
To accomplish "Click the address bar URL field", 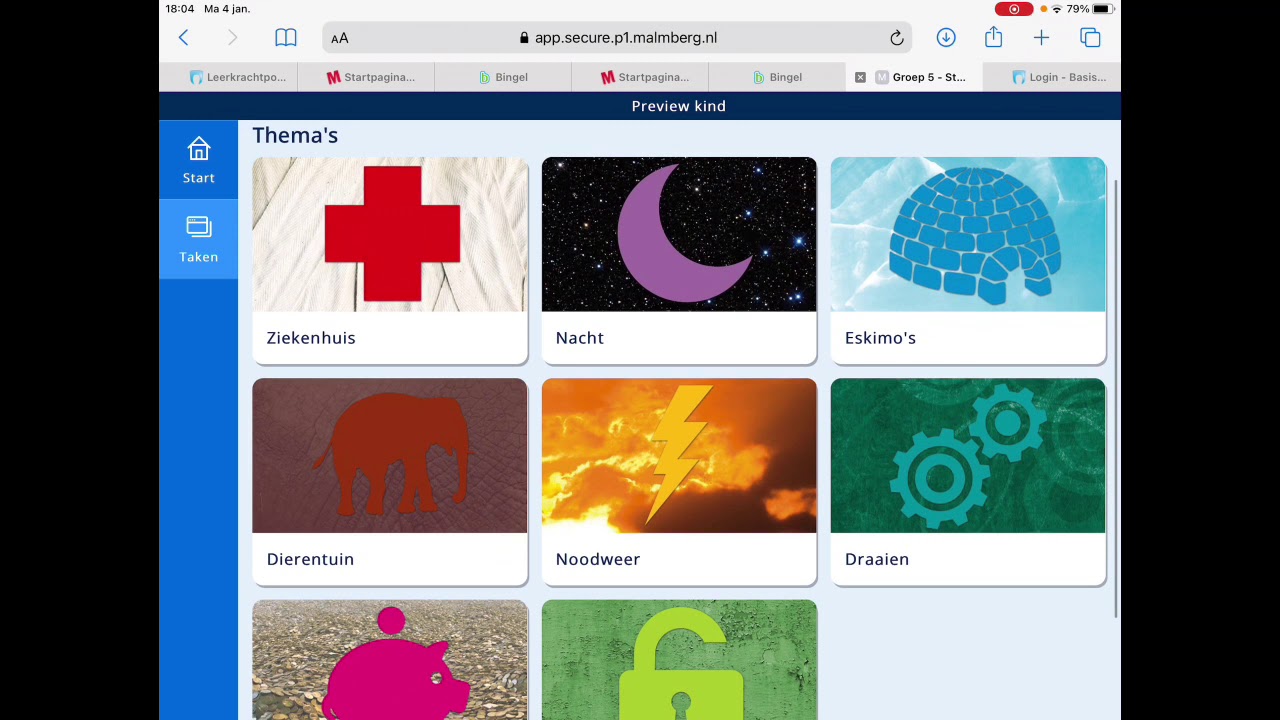I will click(617, 38).
